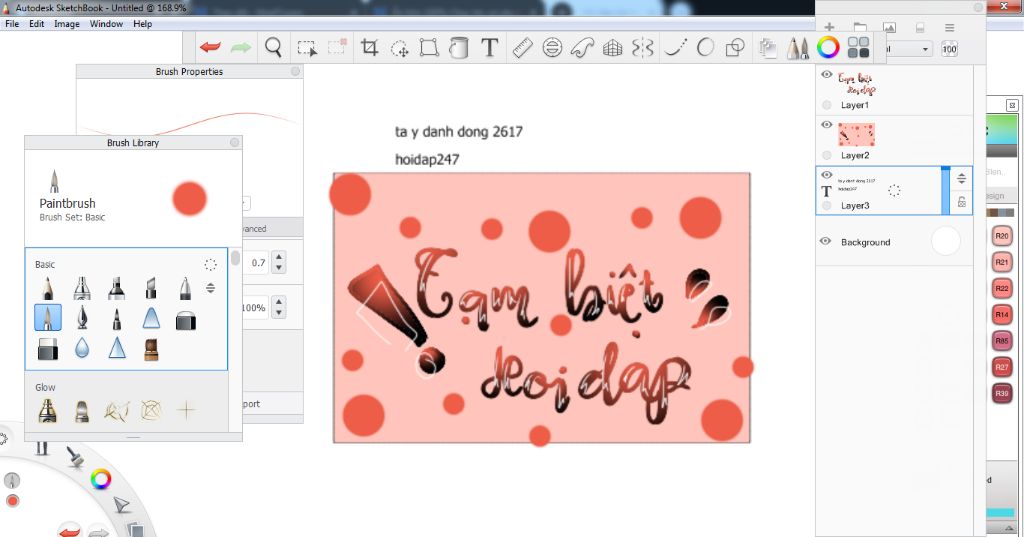
Task: Select the Flood Fill bucket tool
Action: click(x=459, y=48)
